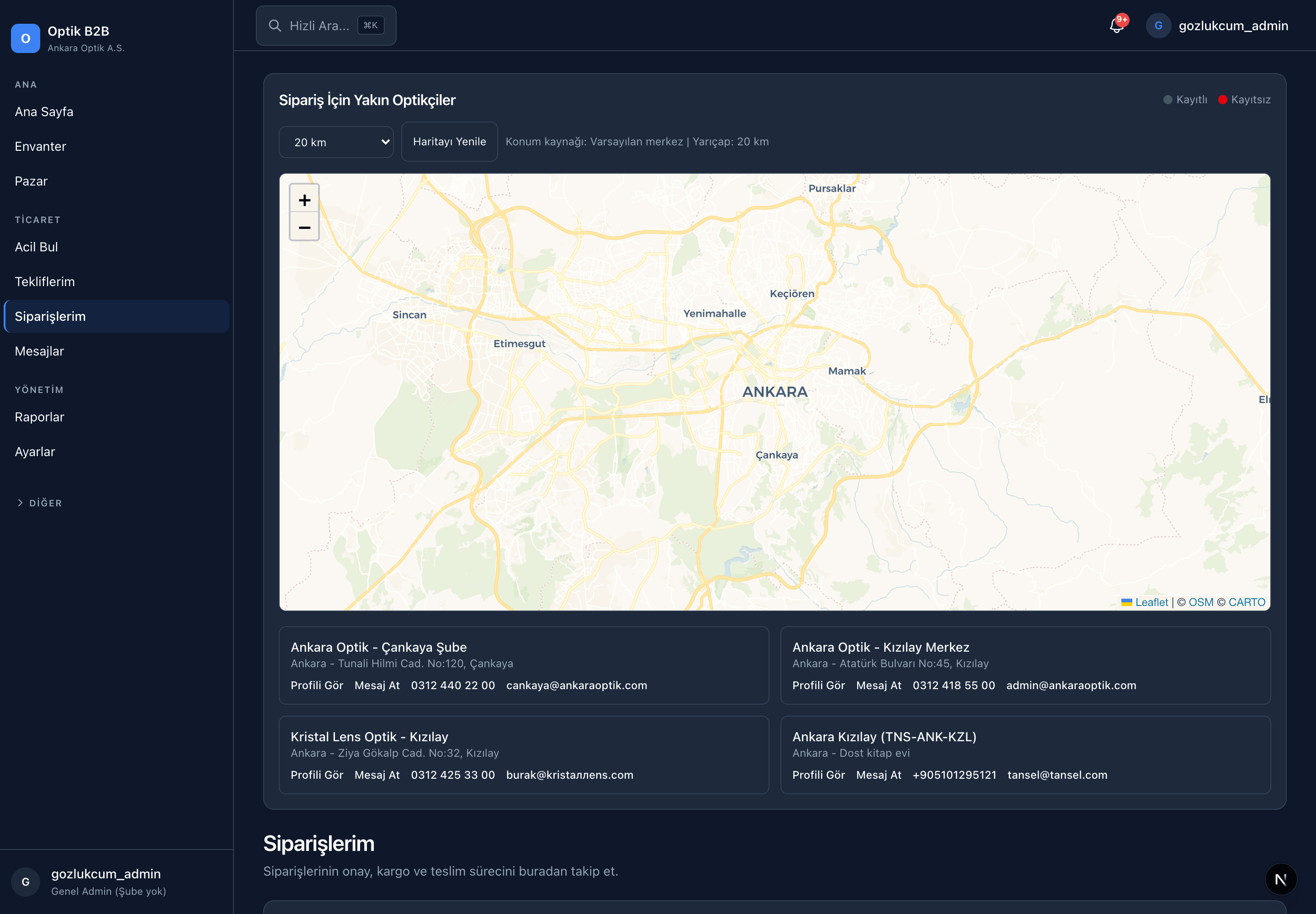The image size is (1316, 914).
Task: Click the Keçiören label on the map
Action: 791,293
